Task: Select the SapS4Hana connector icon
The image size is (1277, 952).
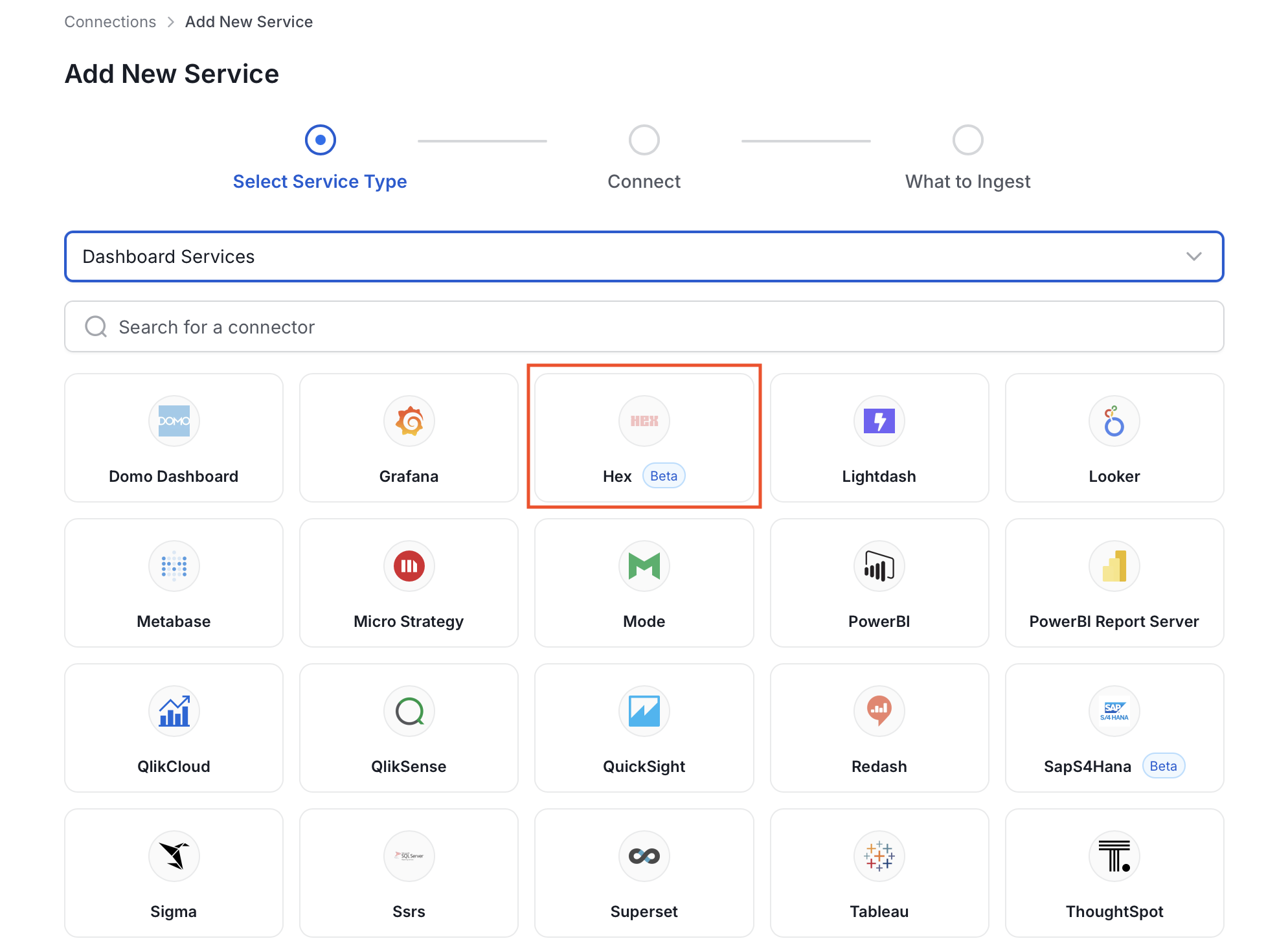Action: coord(1114,711)
